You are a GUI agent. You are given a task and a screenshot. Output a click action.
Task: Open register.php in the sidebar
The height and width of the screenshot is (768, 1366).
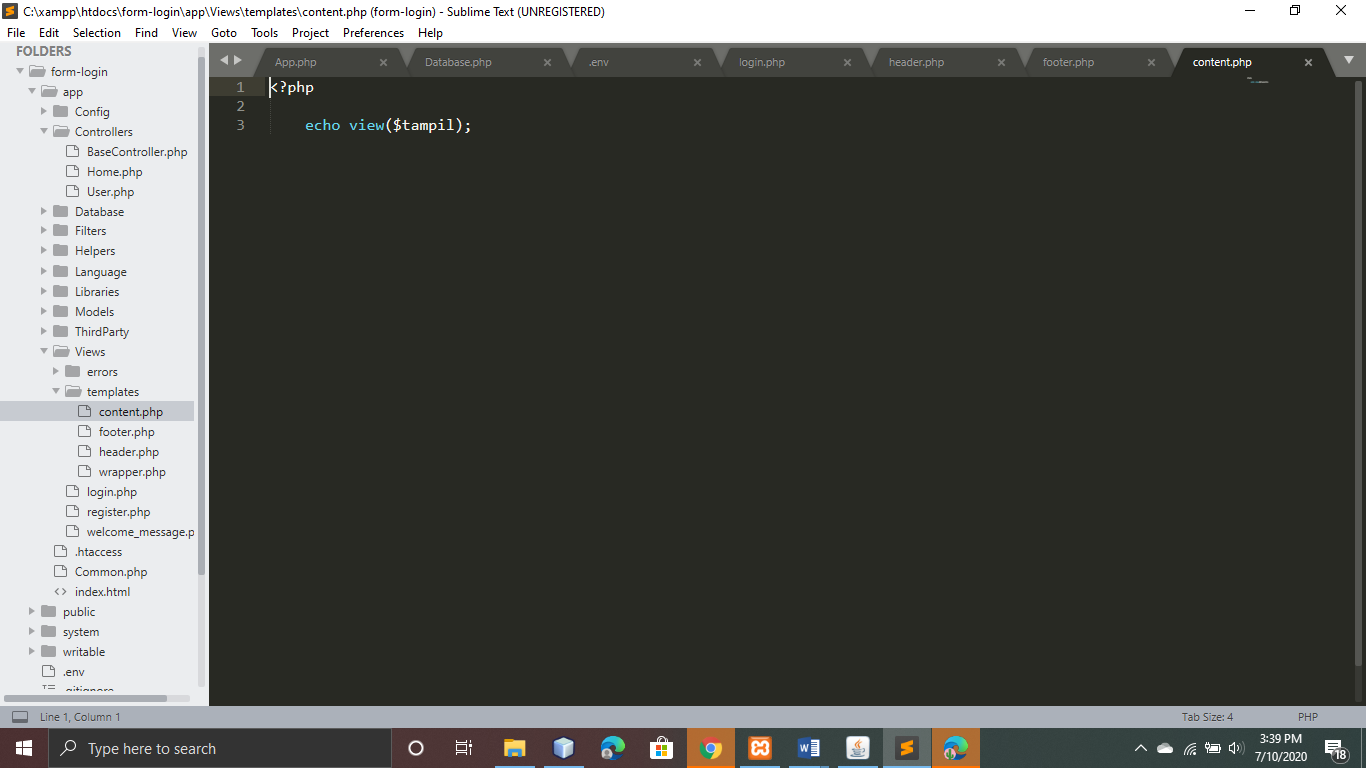pos(118,512)
